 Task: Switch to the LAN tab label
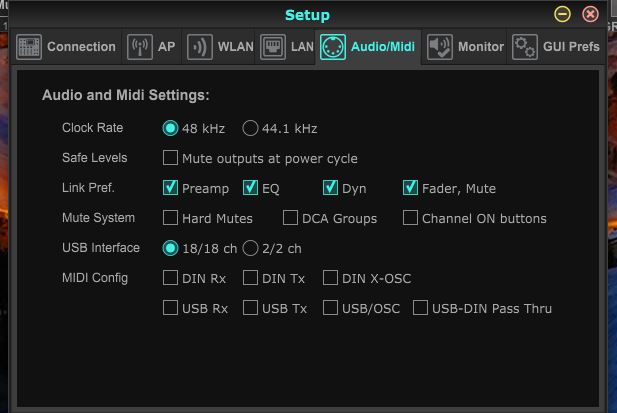point(302,47)
